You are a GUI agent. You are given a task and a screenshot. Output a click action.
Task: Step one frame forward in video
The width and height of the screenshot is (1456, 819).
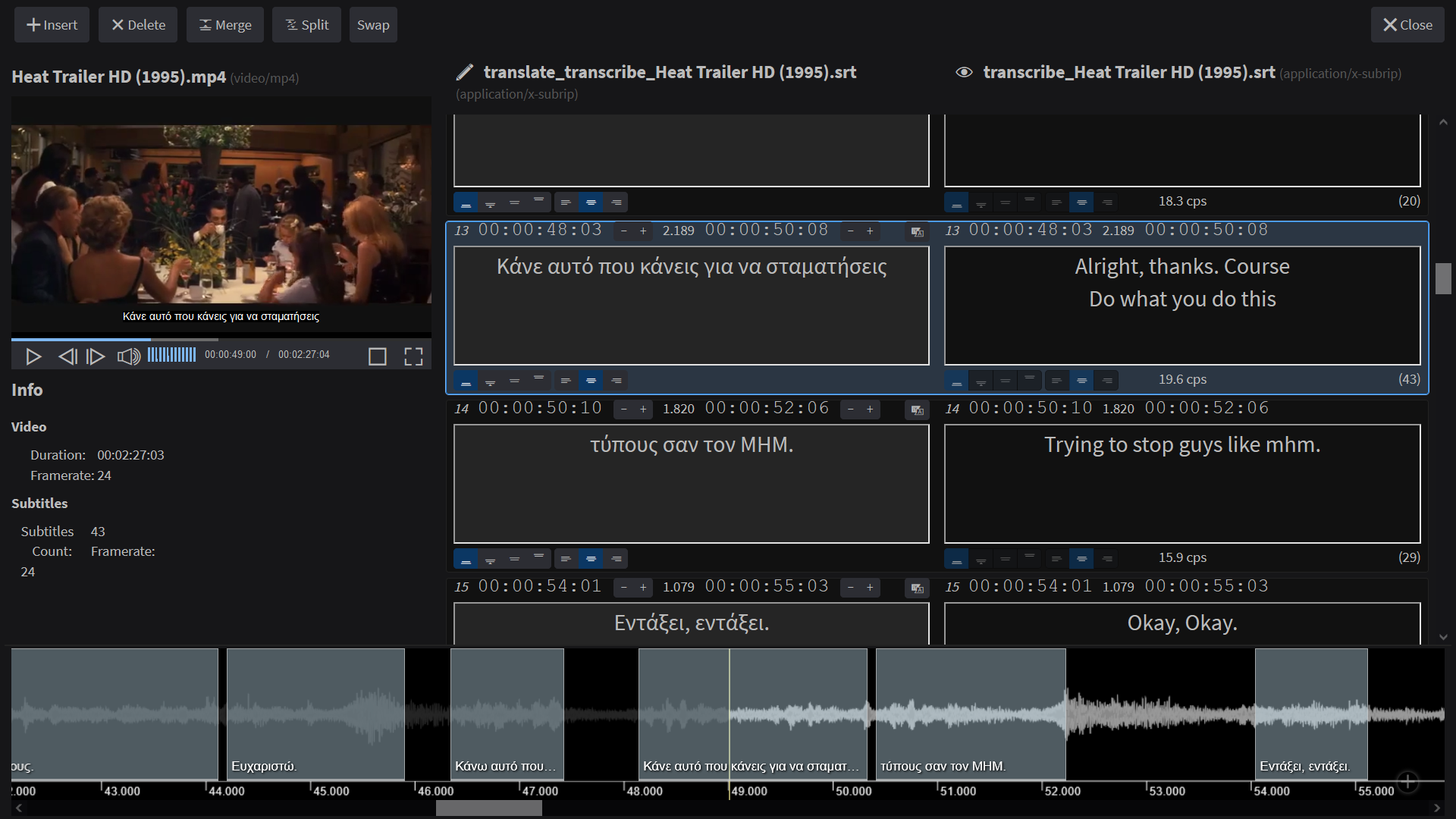click(96, 356)
